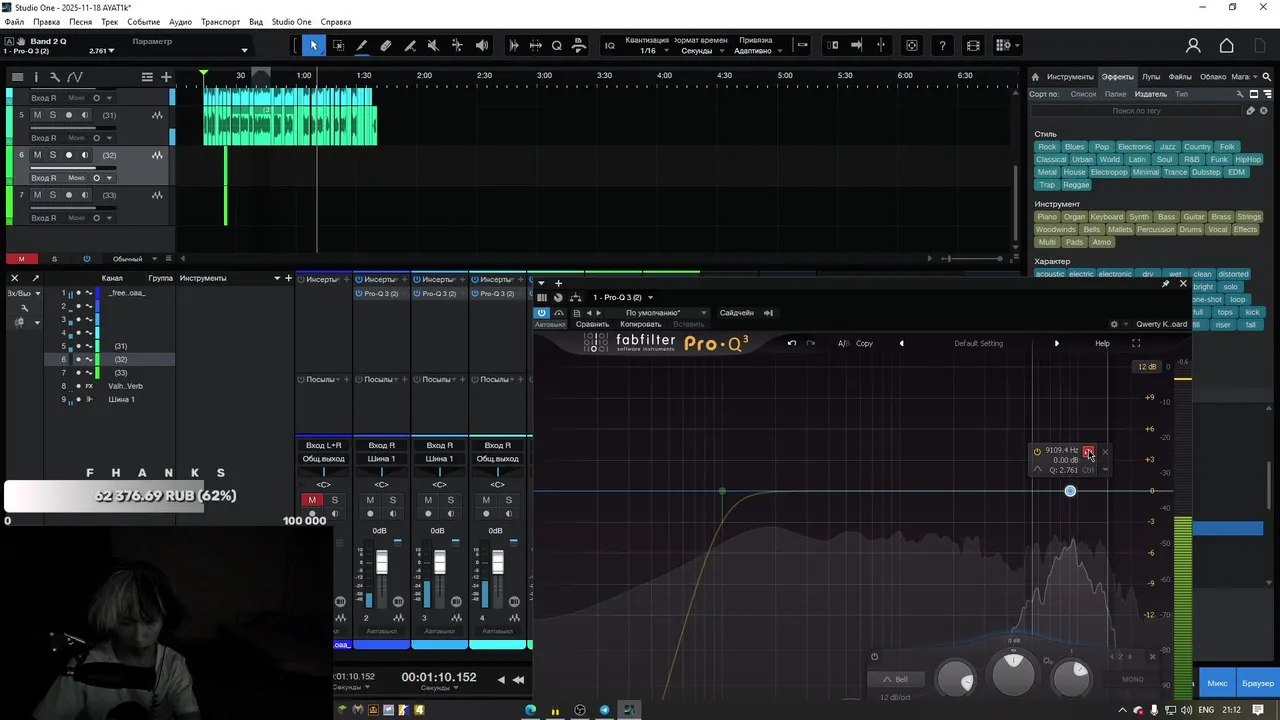Open the Транспорт menu

220,22
